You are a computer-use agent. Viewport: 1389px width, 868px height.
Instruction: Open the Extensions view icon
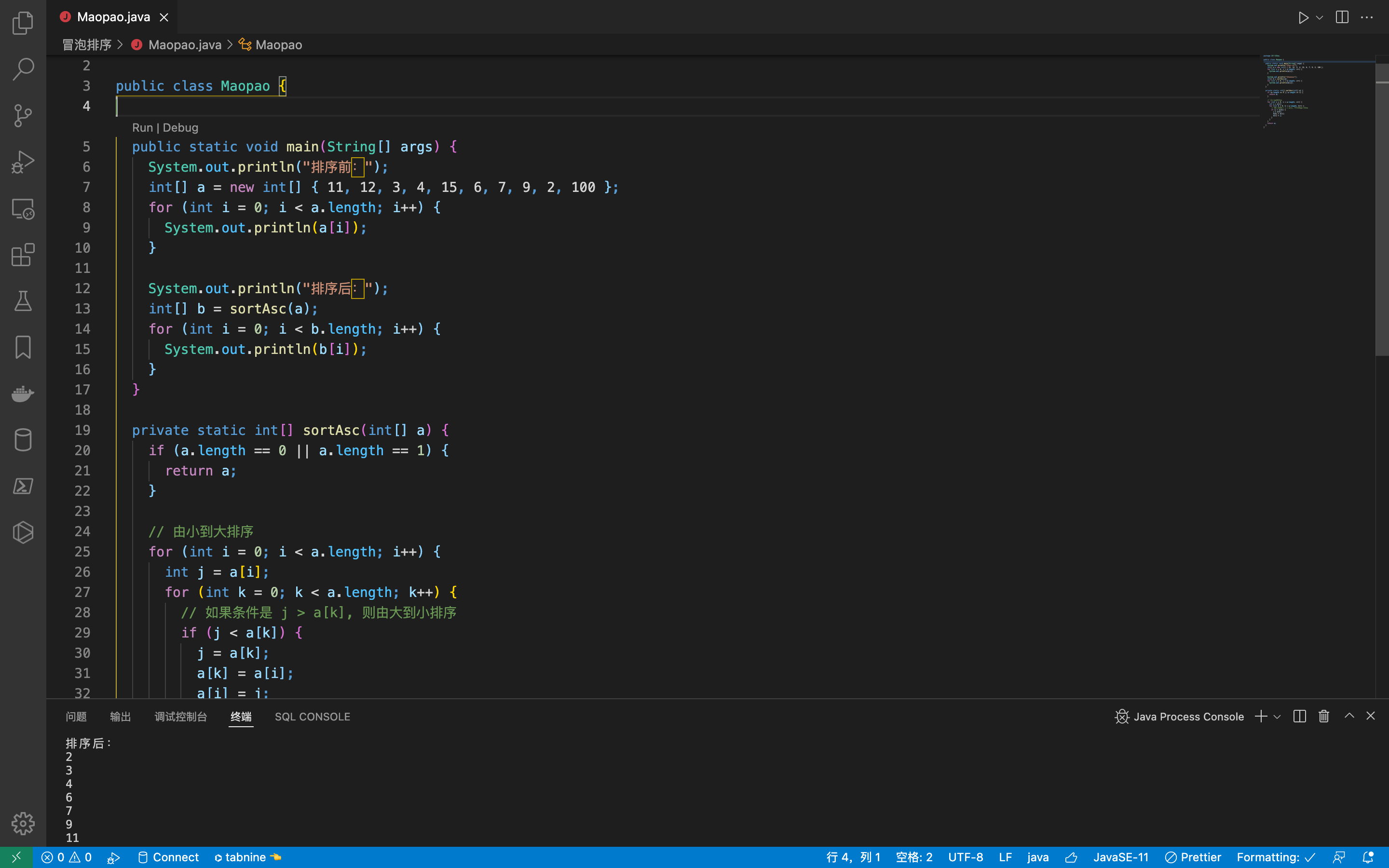pyautogui.click(x=23, y=255)
